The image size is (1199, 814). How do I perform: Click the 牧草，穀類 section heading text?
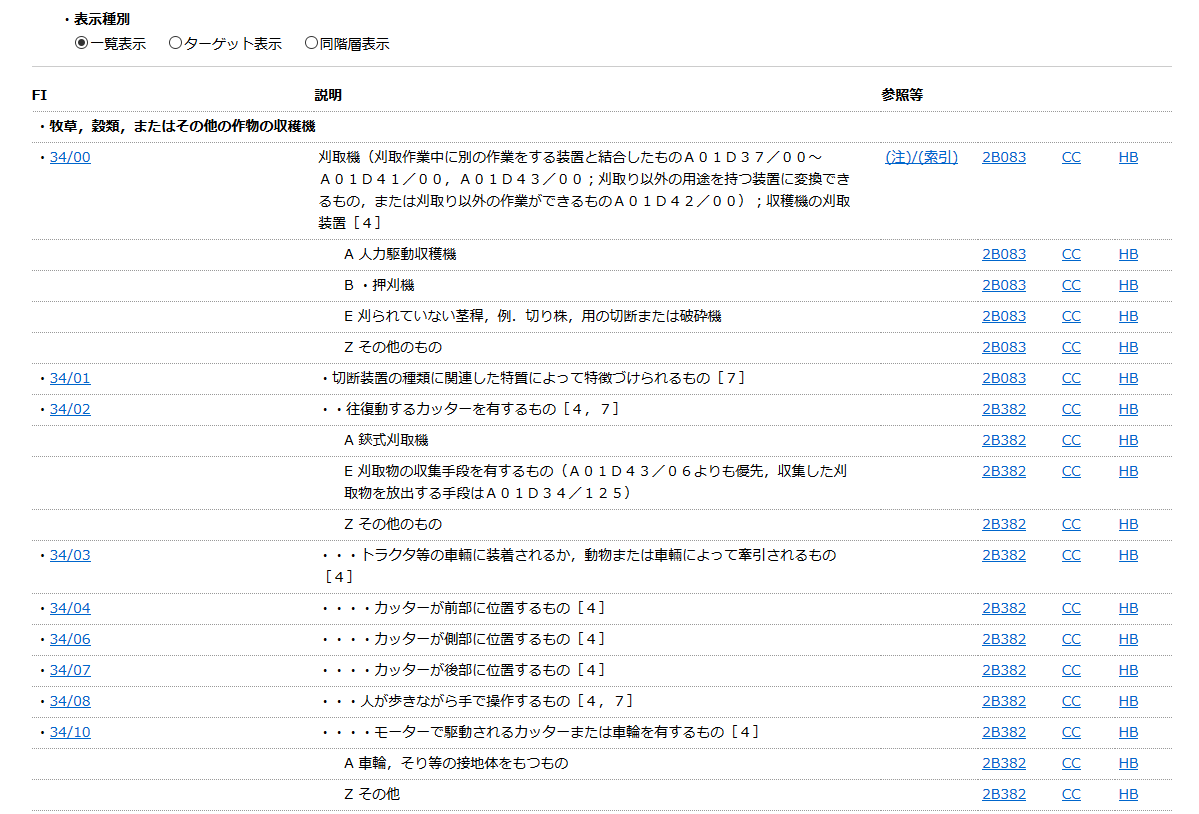coord(182,126)
